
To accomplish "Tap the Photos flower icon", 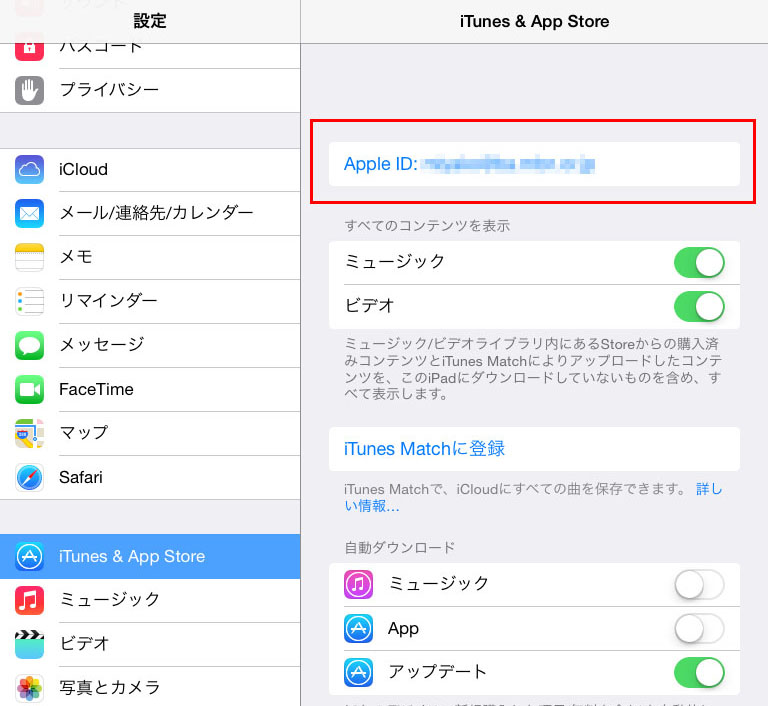I will tap(29, 688).
